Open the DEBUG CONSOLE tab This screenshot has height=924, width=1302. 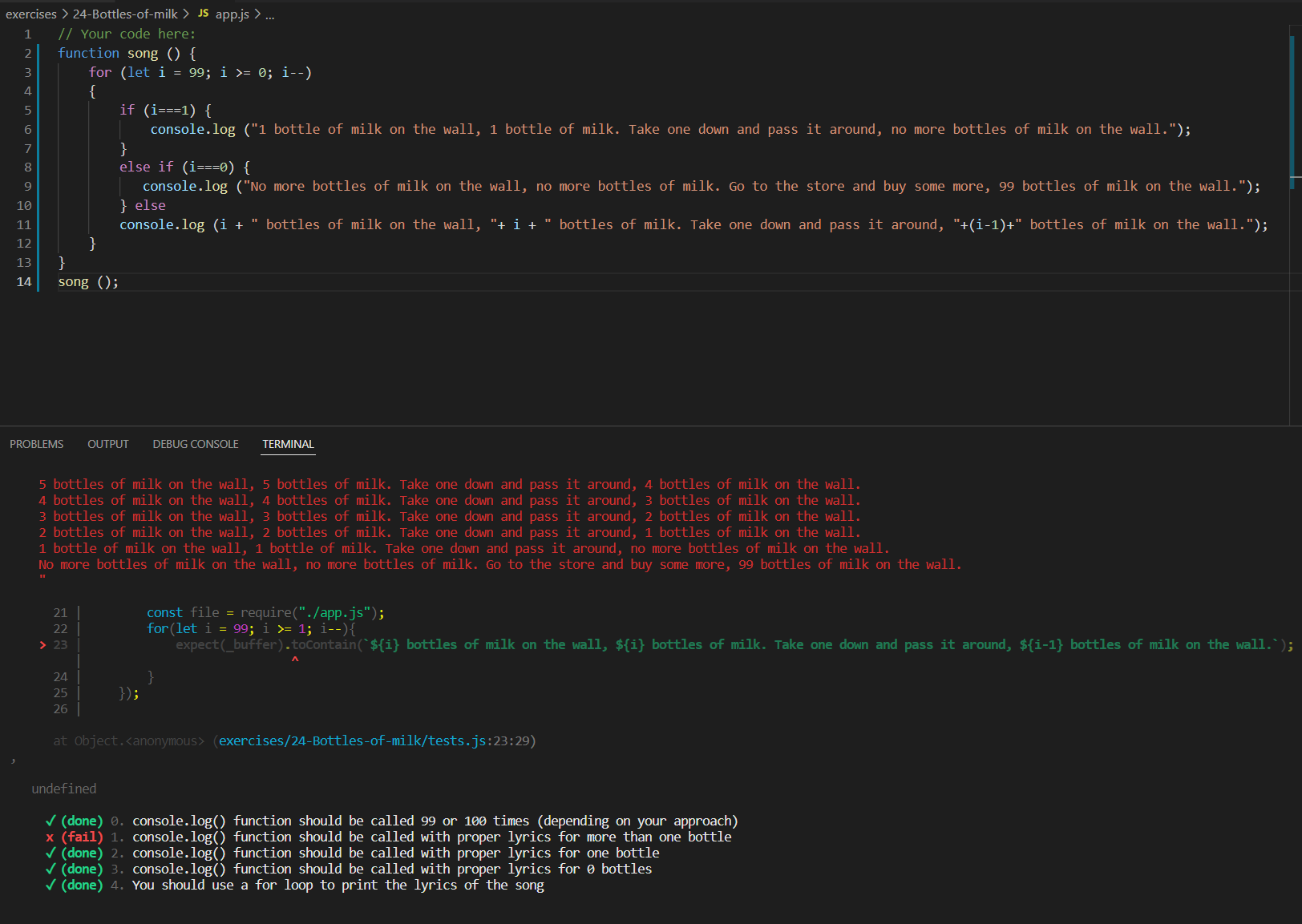click(195, 443)
